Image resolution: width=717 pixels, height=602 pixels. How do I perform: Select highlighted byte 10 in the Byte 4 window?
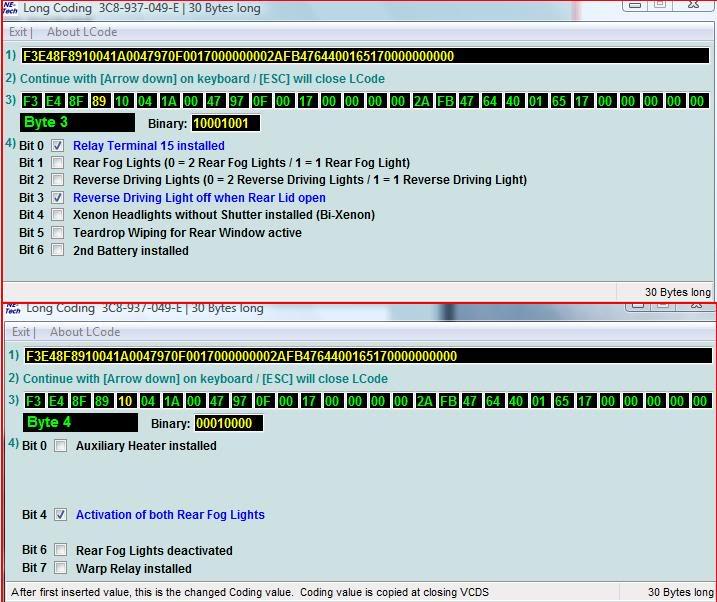click(x=125, y=401)
